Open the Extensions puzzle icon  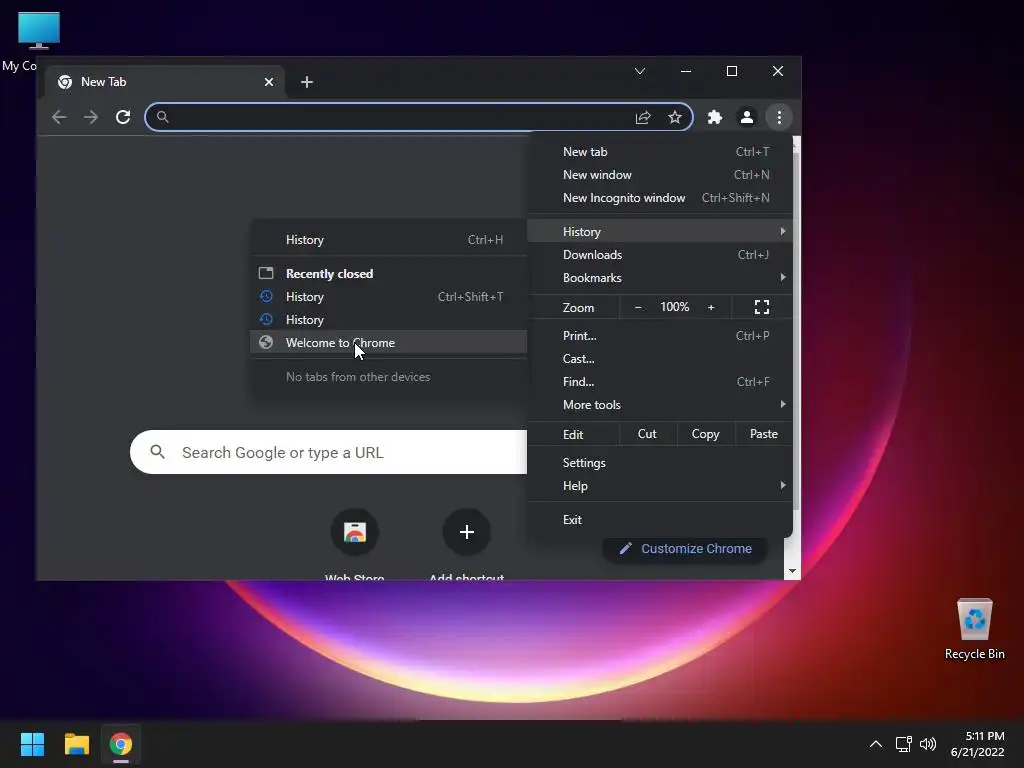coord(715,117)
